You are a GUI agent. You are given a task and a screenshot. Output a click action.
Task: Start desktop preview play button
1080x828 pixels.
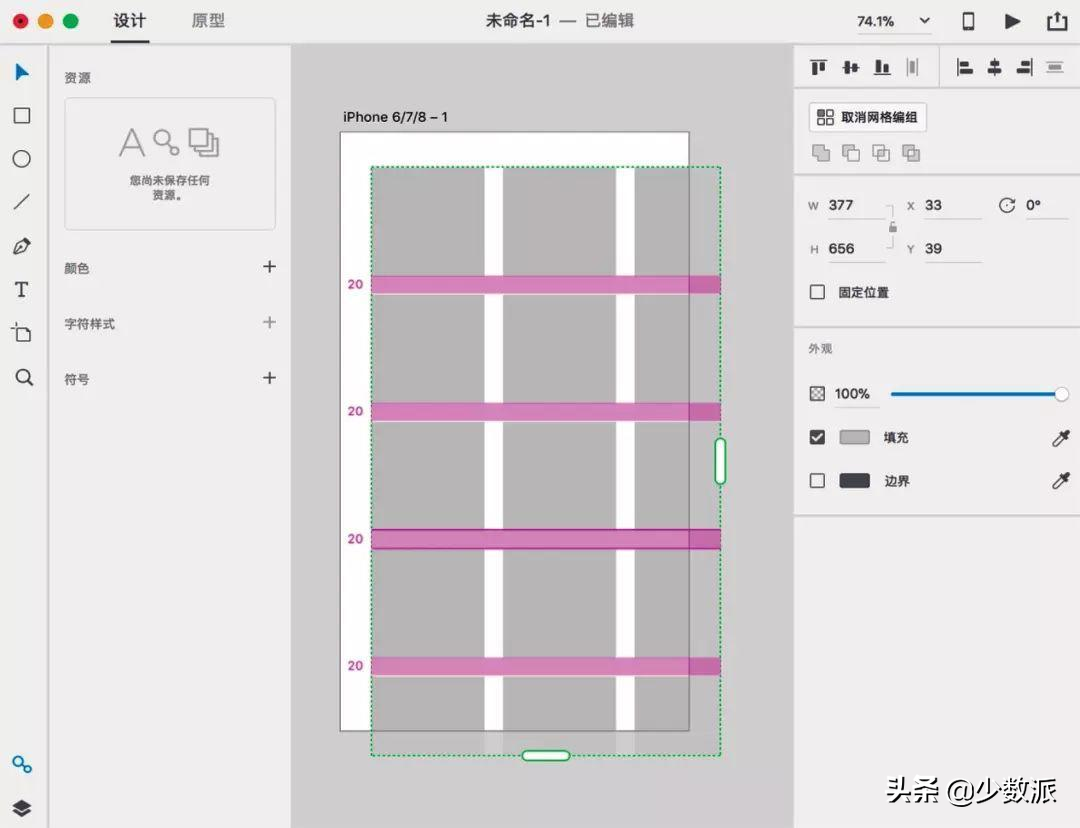click(1012, 21)
